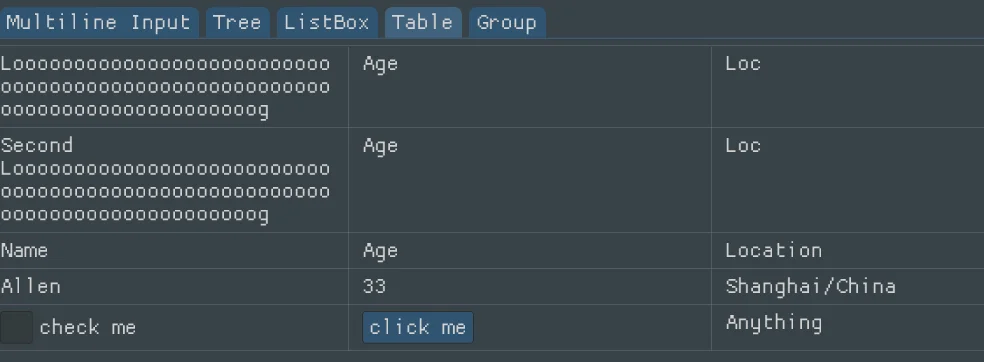Go to the Group tab
The width and height of the screenshot is (984, 362).
pyautogui.click(x=506, y=23)
